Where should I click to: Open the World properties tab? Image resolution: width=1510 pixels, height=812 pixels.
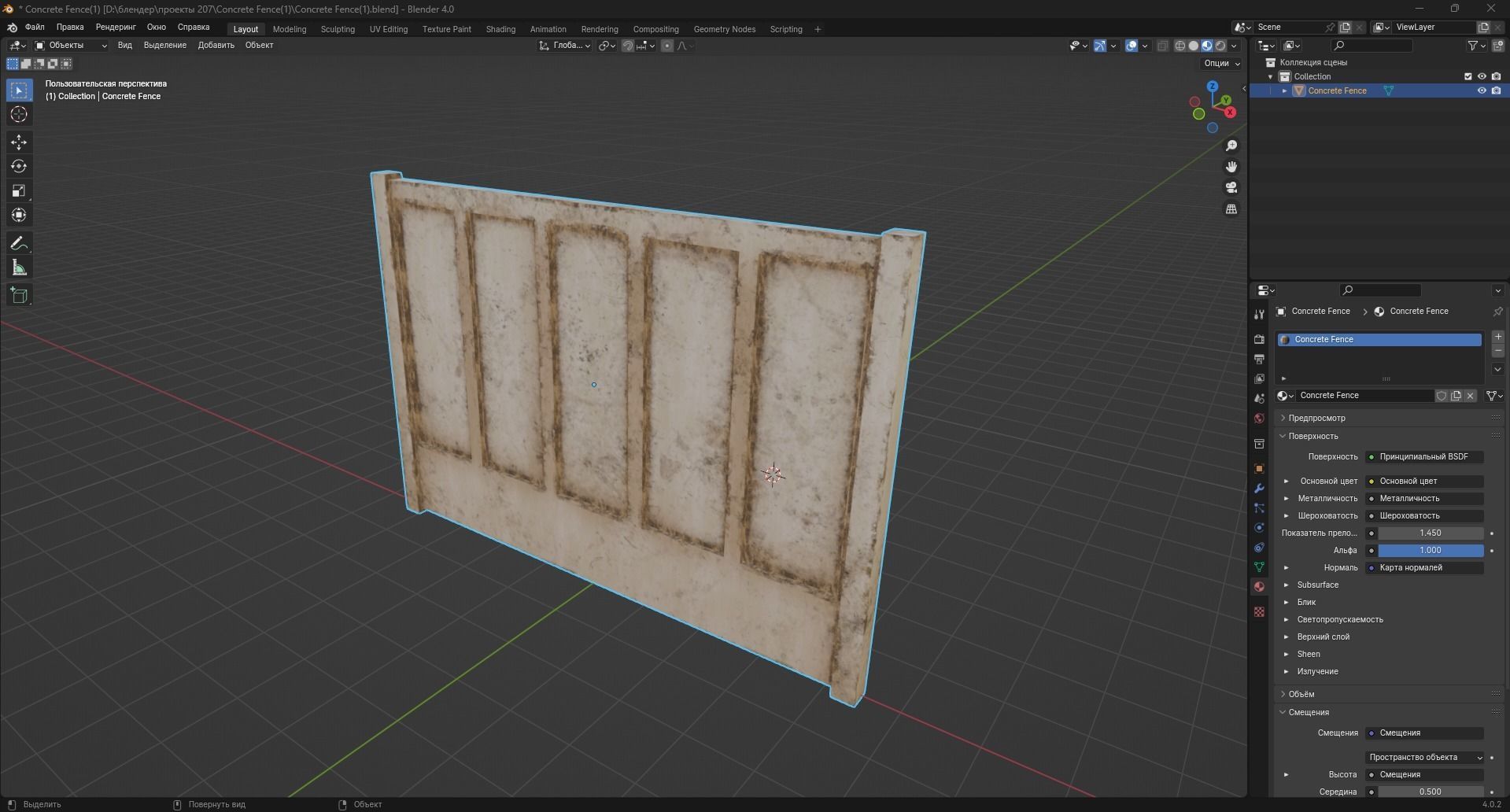[1259, 418]
